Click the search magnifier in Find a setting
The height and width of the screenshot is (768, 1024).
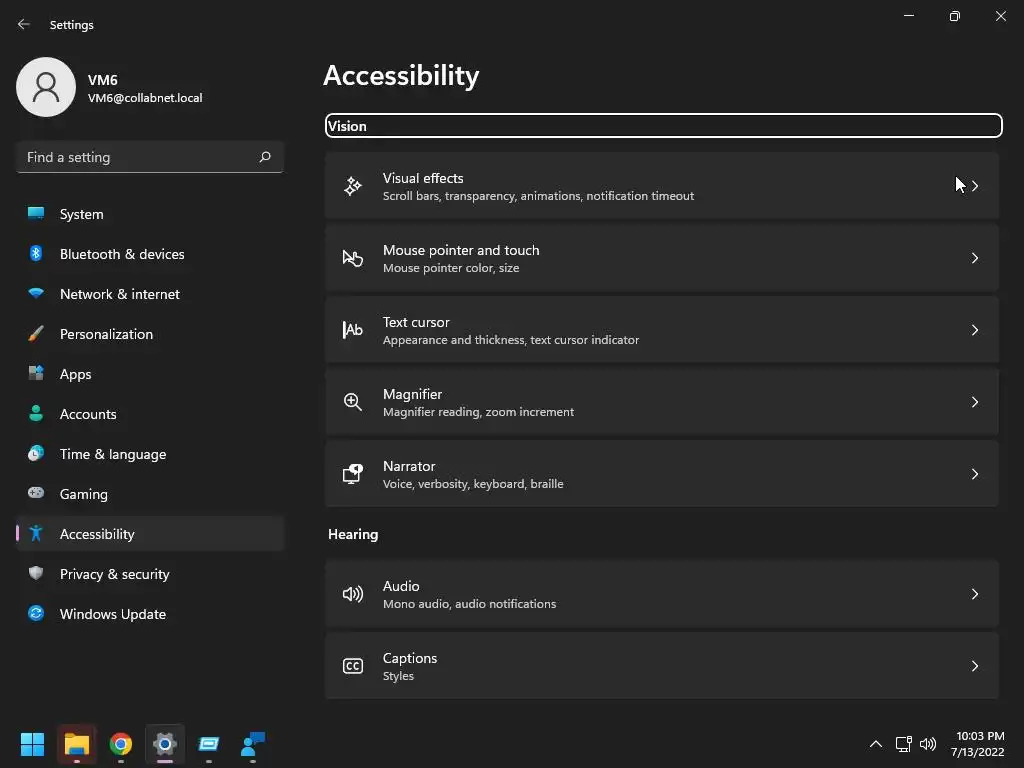tap(265, 157)
